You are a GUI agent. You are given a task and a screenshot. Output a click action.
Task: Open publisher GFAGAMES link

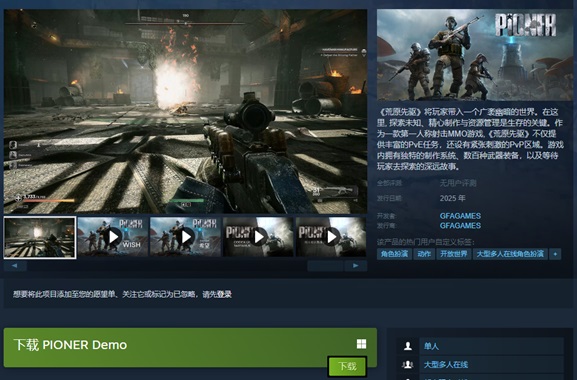[x=460, y=225]
